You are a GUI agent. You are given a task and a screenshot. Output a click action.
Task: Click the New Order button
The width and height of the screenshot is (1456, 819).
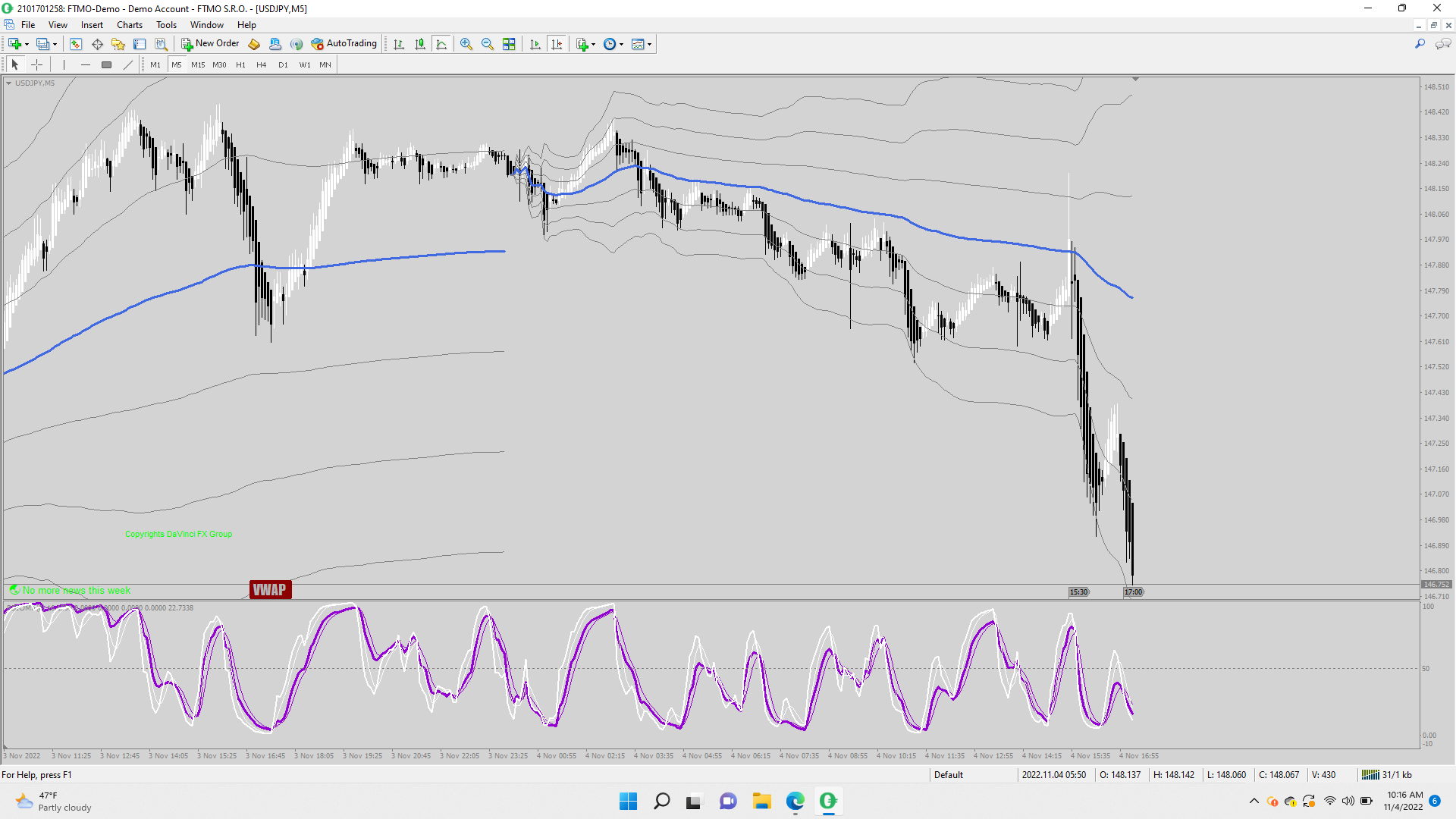[210, 44]
